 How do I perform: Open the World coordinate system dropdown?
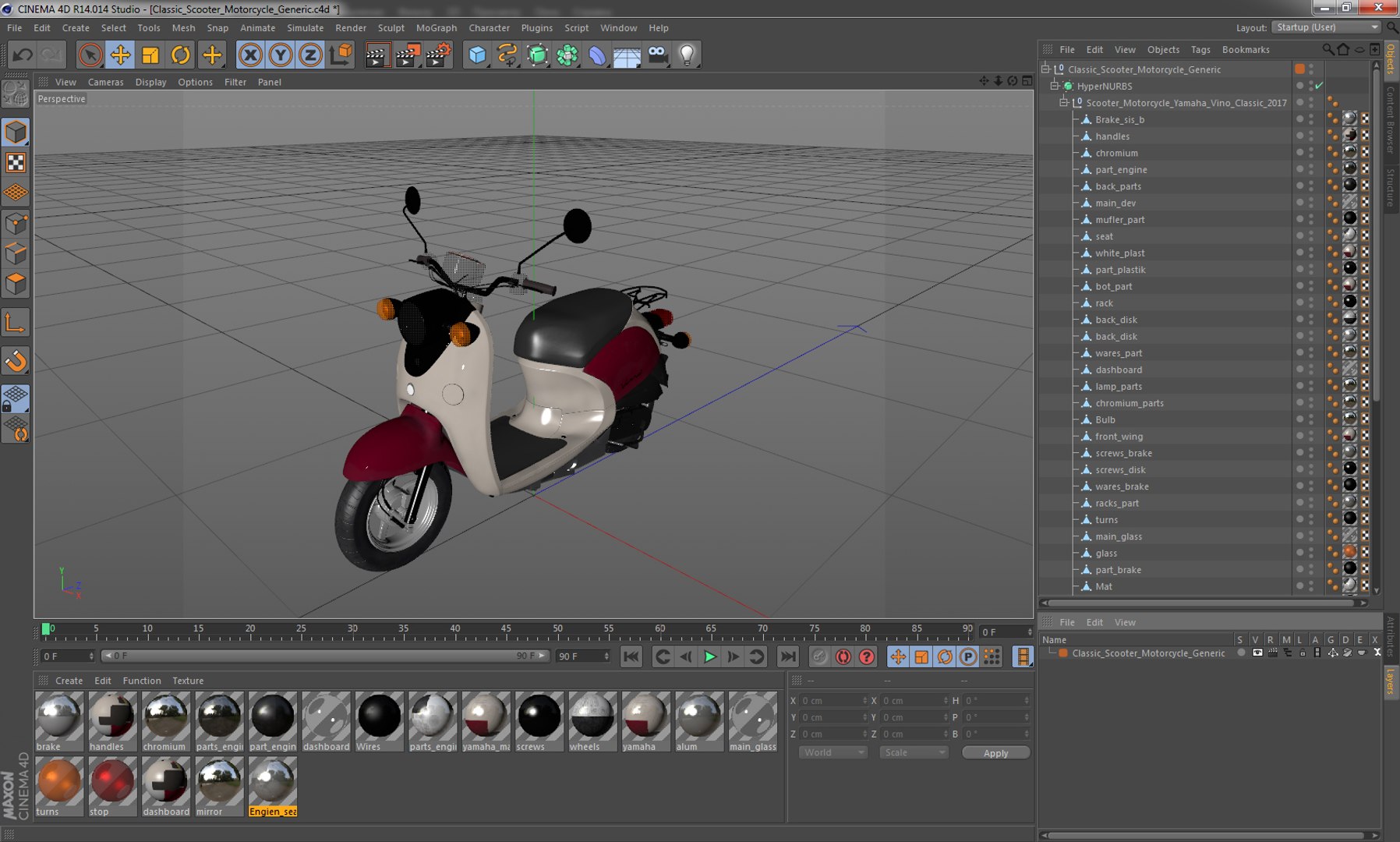[x=833, y=752]
